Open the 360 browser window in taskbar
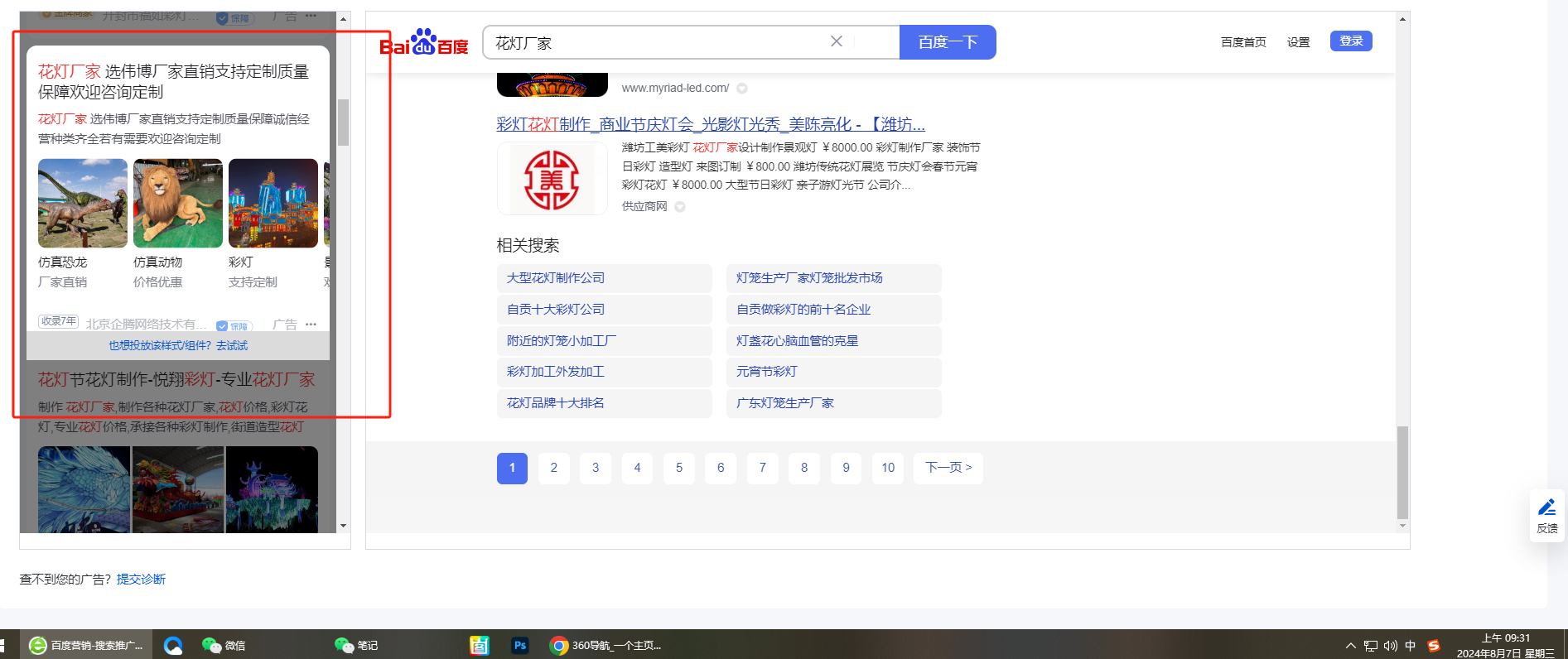The width and height of the screenshot is (1568, 659). [605, 646]
